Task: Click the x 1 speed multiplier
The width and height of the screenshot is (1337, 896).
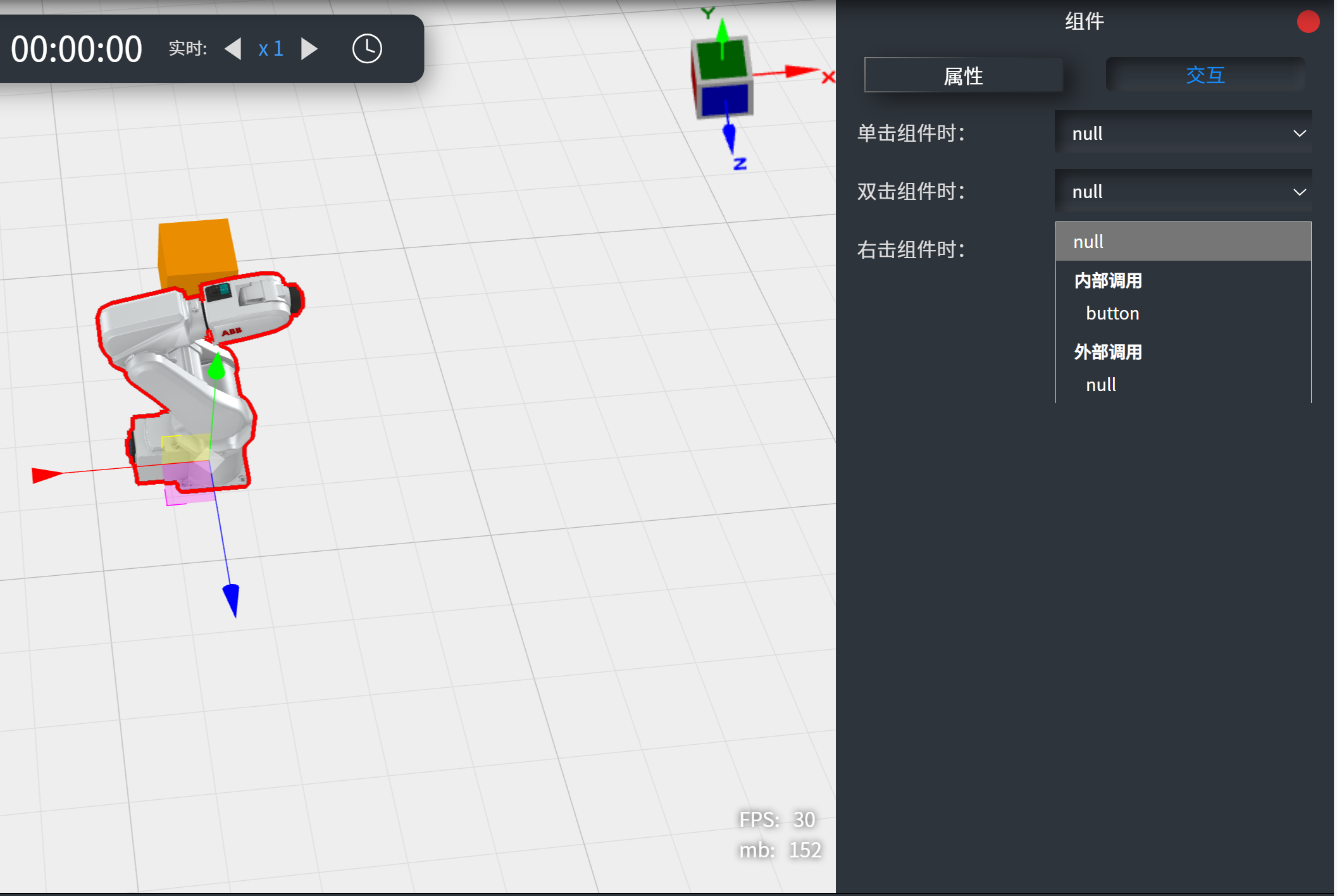Action: click(x=270, y=49)
